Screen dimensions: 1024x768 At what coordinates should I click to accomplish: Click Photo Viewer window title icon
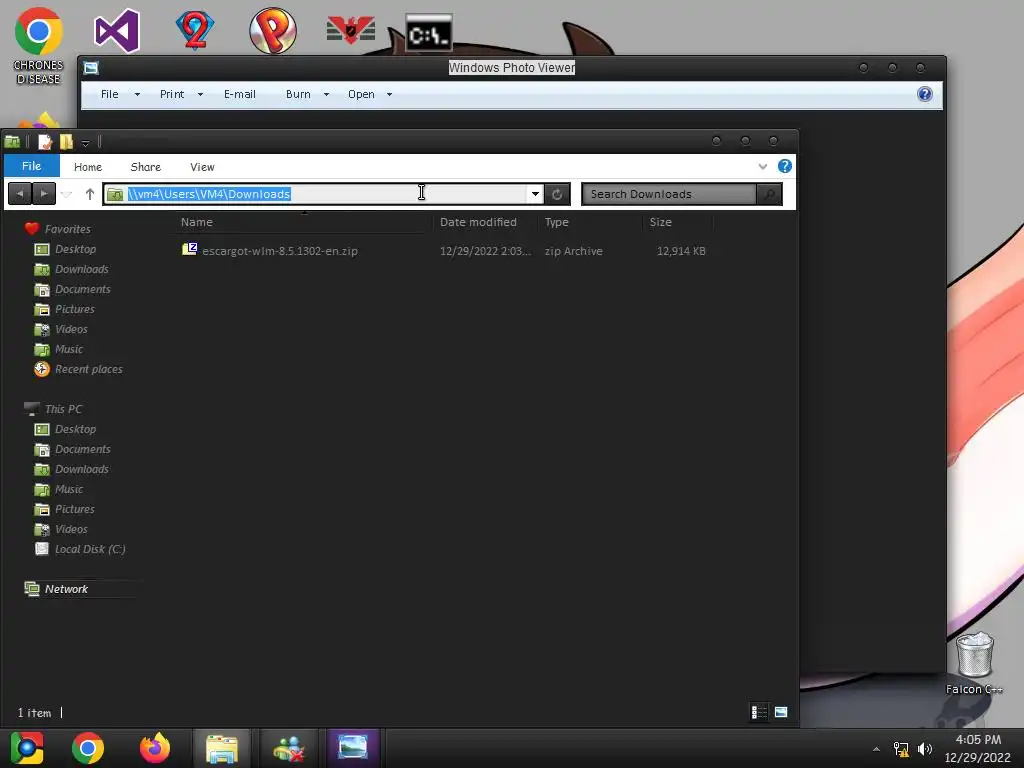tap(91, 67)
